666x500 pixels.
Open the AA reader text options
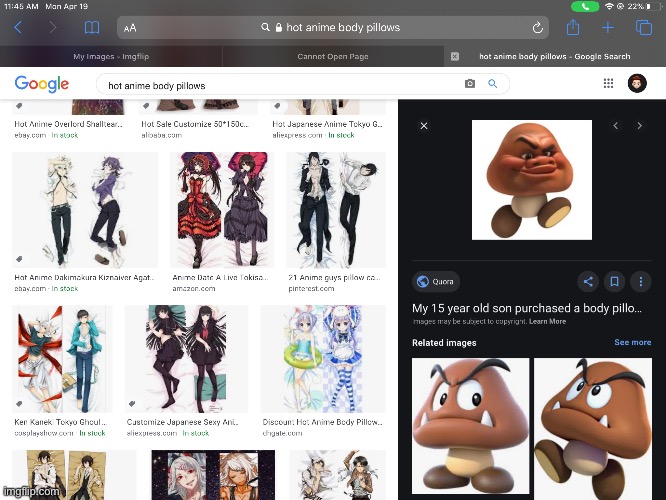point(130,28)
